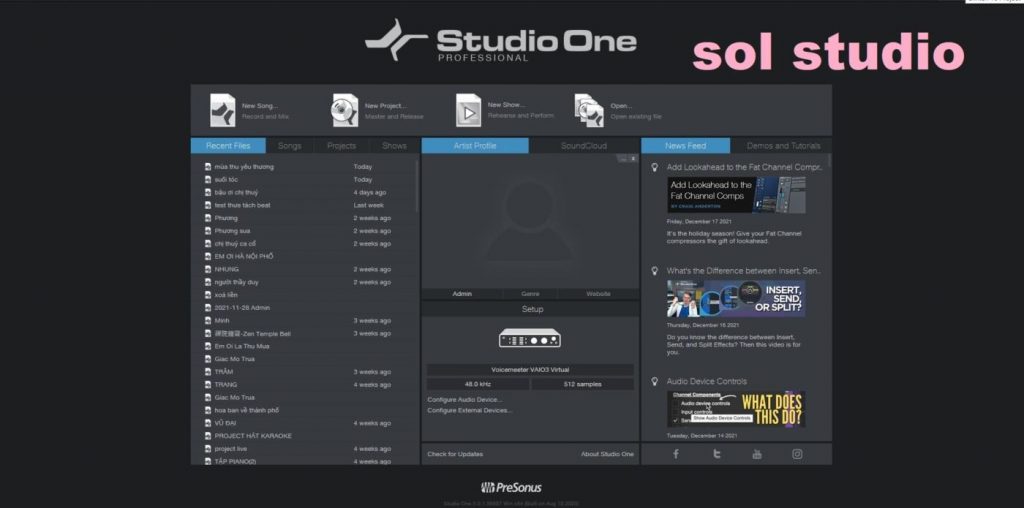This screenshot has height=508, width=1024.
Task: Click the Admin artist name field
Action: [462, 294]
